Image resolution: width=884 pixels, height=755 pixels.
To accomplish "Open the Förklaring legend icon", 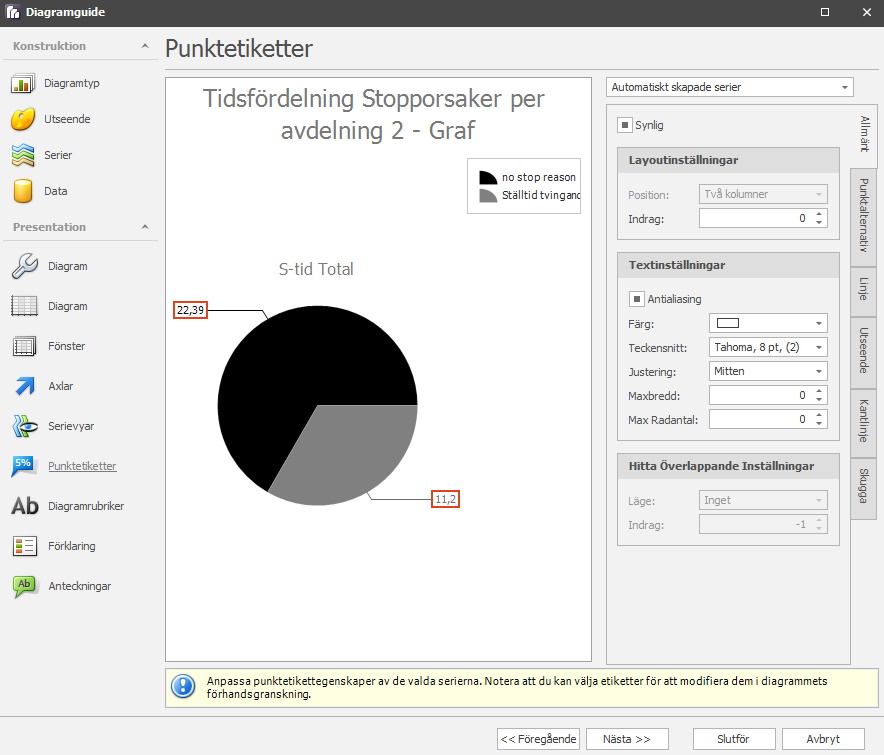I will coord(24,546).
